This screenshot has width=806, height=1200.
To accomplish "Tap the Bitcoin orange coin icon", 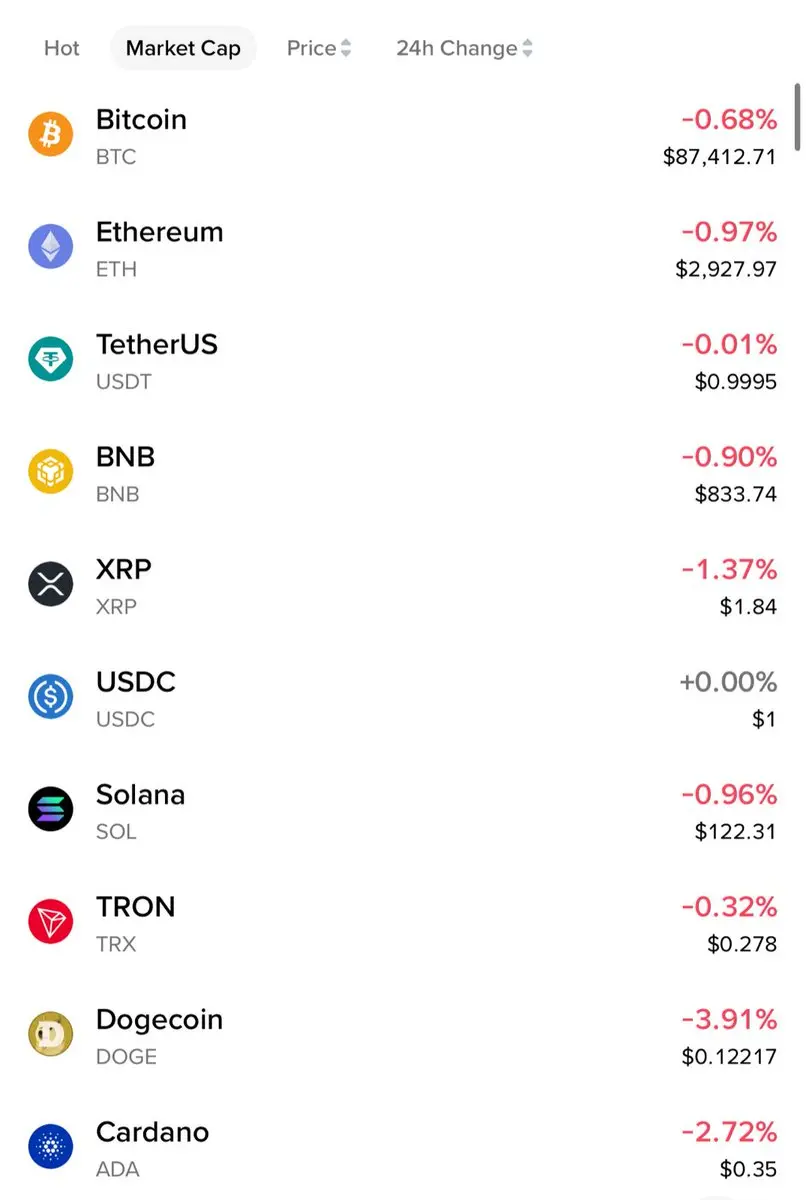I will 50,134.
